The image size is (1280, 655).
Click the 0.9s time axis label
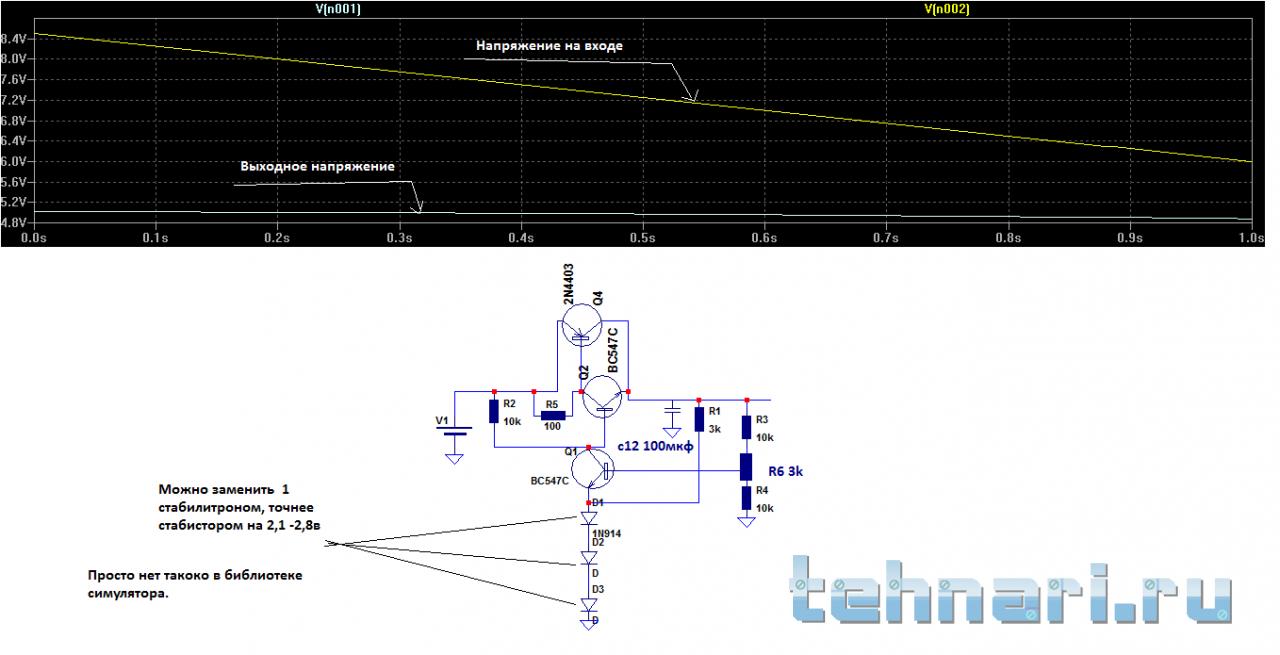(1130, 239)
